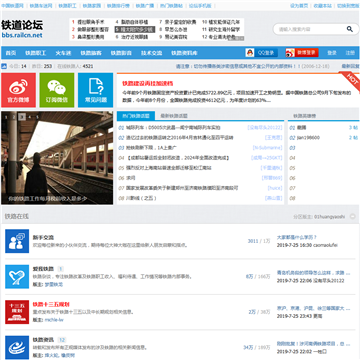Open moderator link michle-lw
The height and width of the screenshot is (360, 360).
(x=54, y=320)
